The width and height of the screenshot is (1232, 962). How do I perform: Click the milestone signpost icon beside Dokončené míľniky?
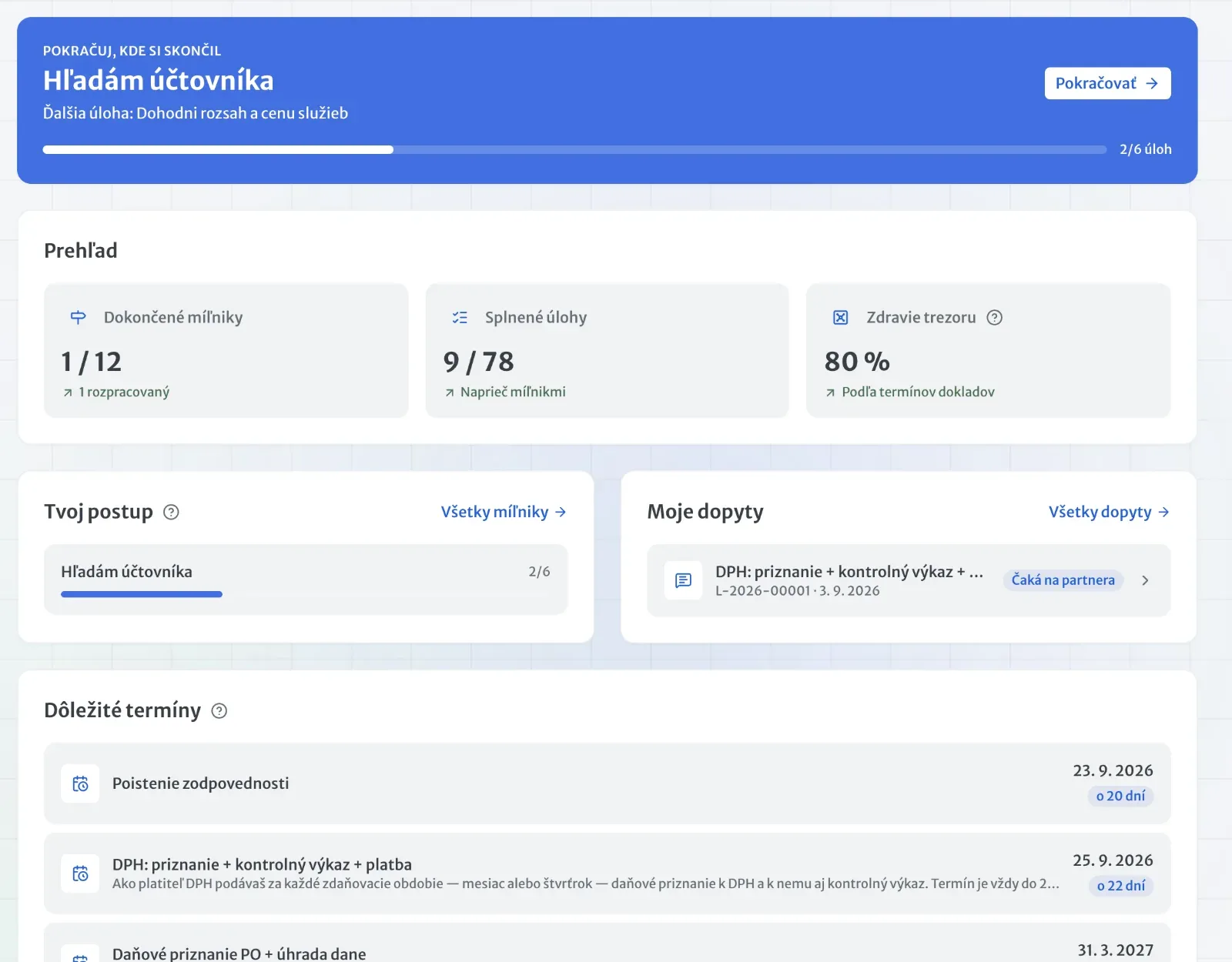coord(78,317)
